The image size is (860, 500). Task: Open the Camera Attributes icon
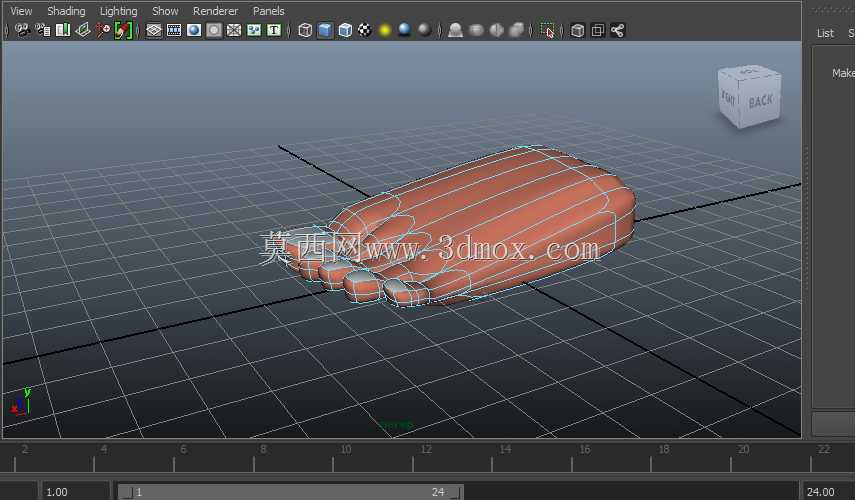click(43, 30)
